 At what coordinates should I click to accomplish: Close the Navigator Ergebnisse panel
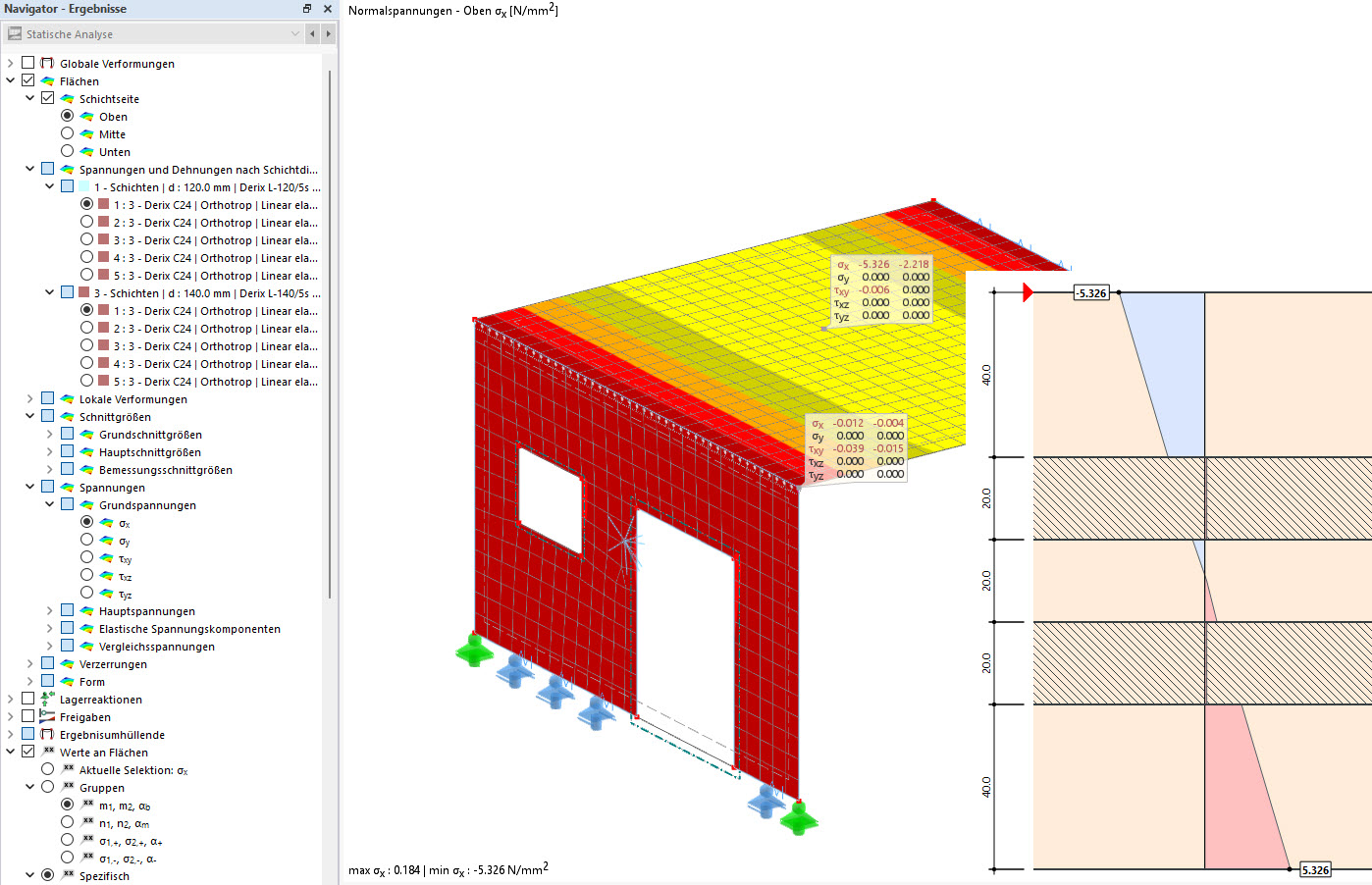pyautogui.click(x=328, y=9)
